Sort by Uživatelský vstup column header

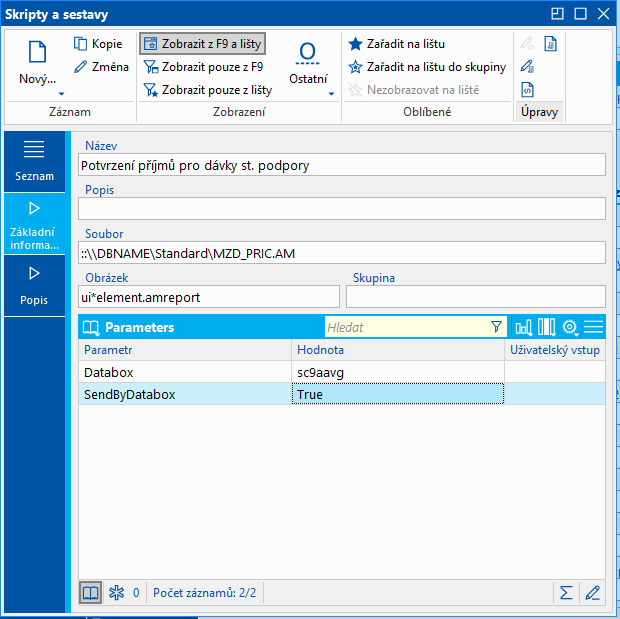click(x=555, y=350)
